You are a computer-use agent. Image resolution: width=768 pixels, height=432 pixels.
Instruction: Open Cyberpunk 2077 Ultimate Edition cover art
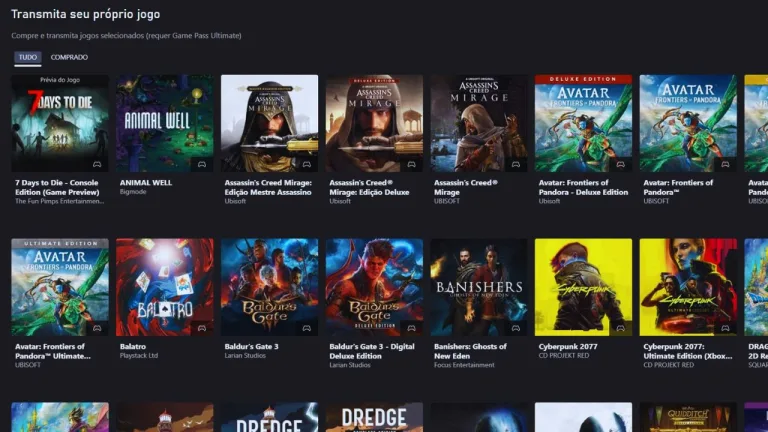click(x=688, y=287)
